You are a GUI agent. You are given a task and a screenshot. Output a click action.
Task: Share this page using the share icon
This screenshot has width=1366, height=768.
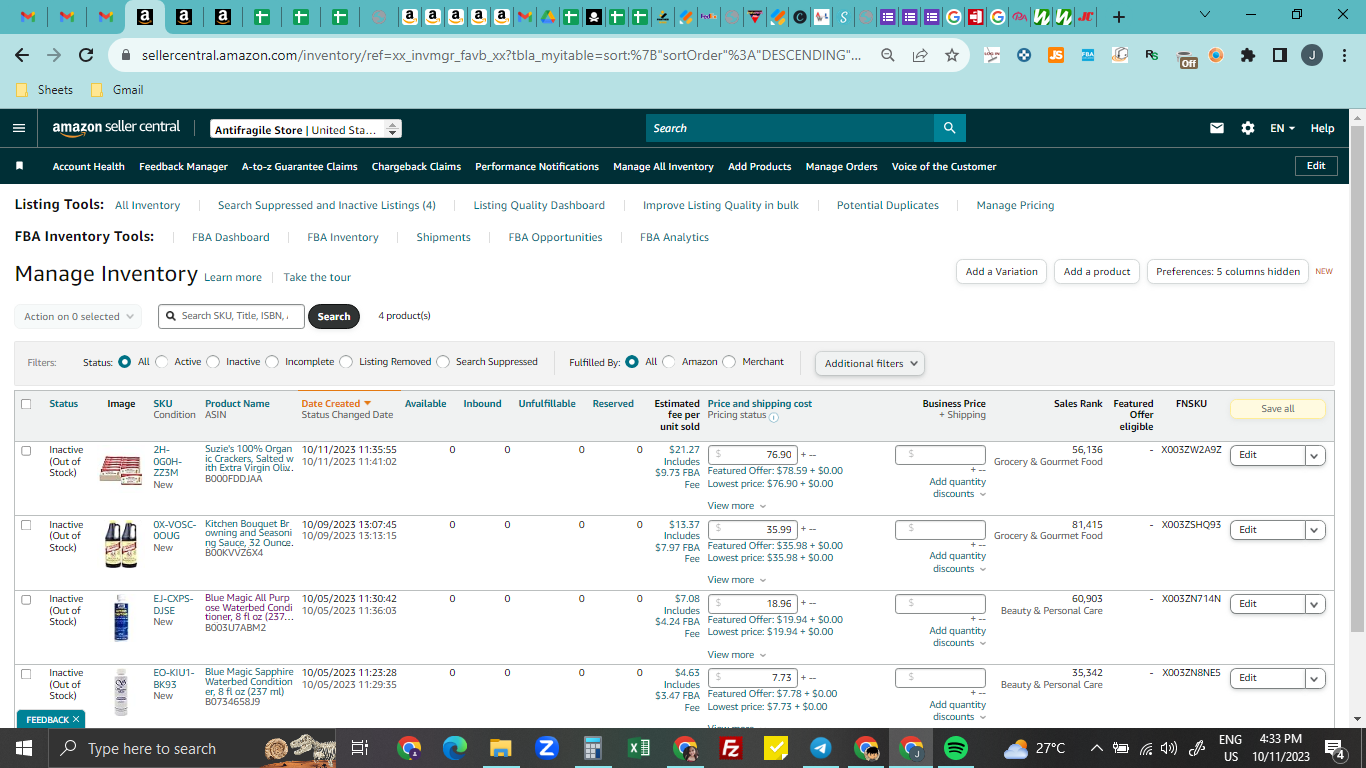[920, 55]
